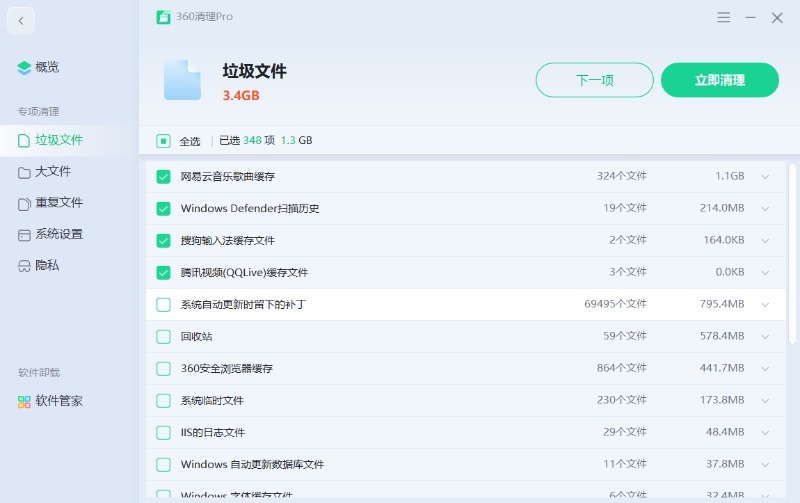Click the 214.0MB size value
This screenshot has height=503, width=800.
[x=722, y=208]
